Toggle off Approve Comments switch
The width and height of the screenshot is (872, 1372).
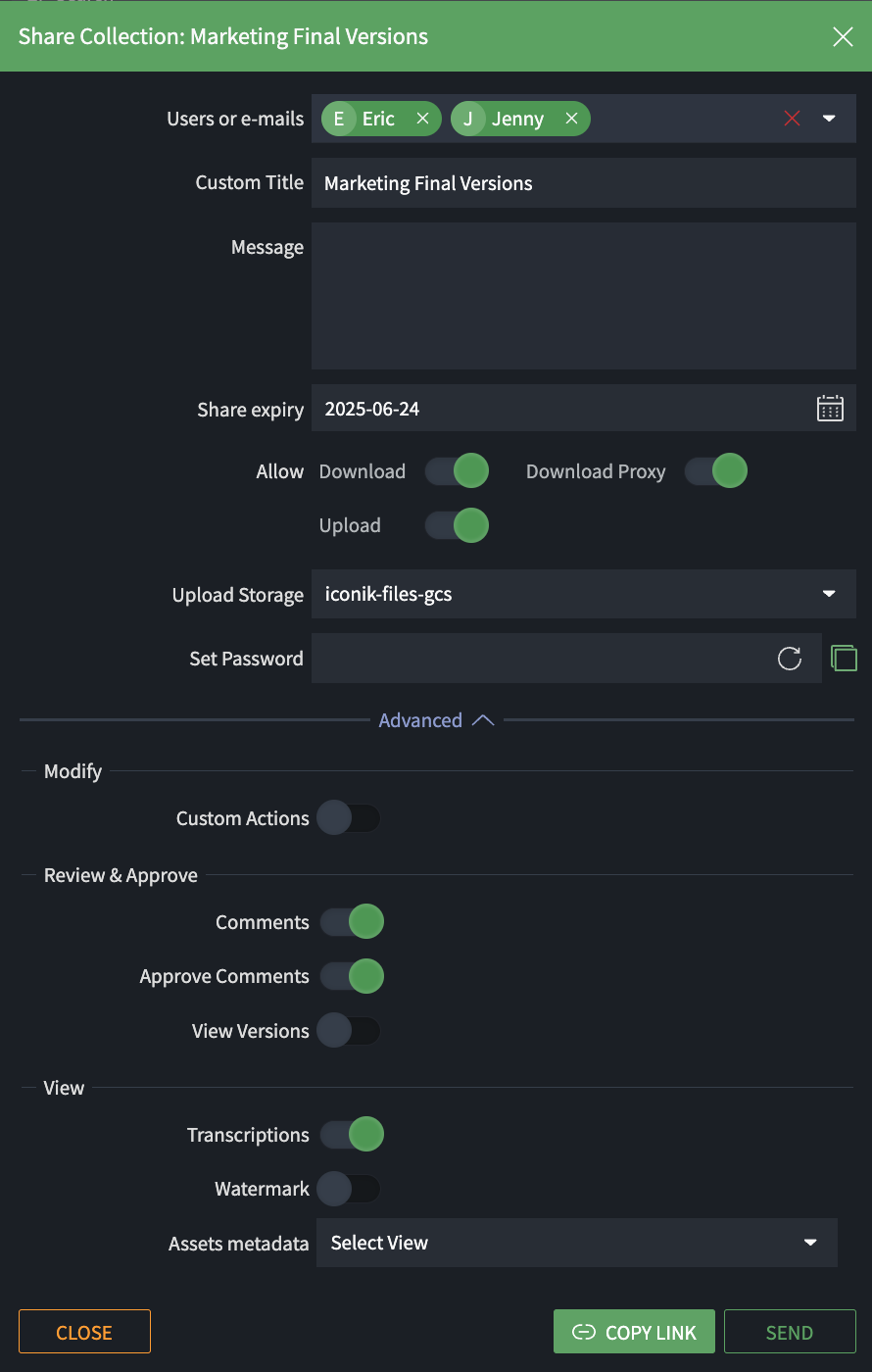coord(351,975)
